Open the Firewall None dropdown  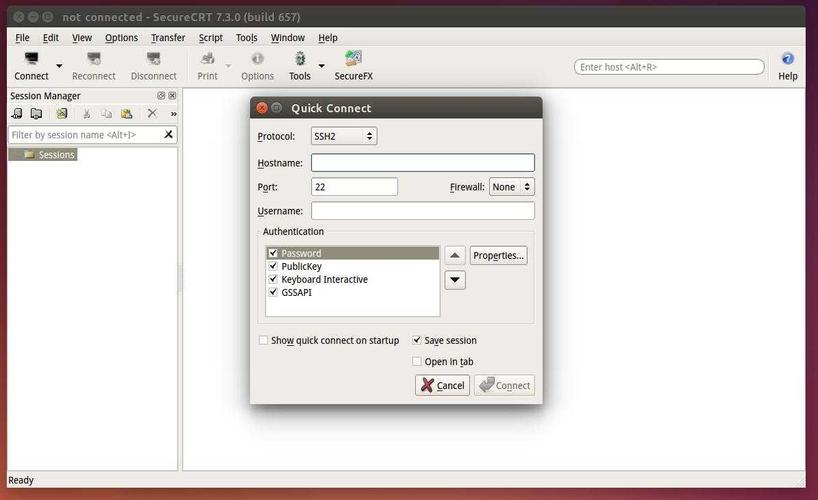coord(511,187)
